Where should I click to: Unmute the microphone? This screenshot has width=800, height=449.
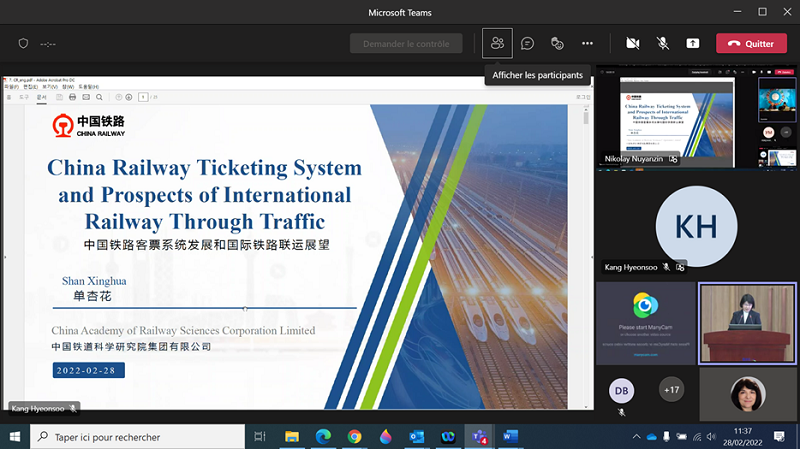pos(662,43)
